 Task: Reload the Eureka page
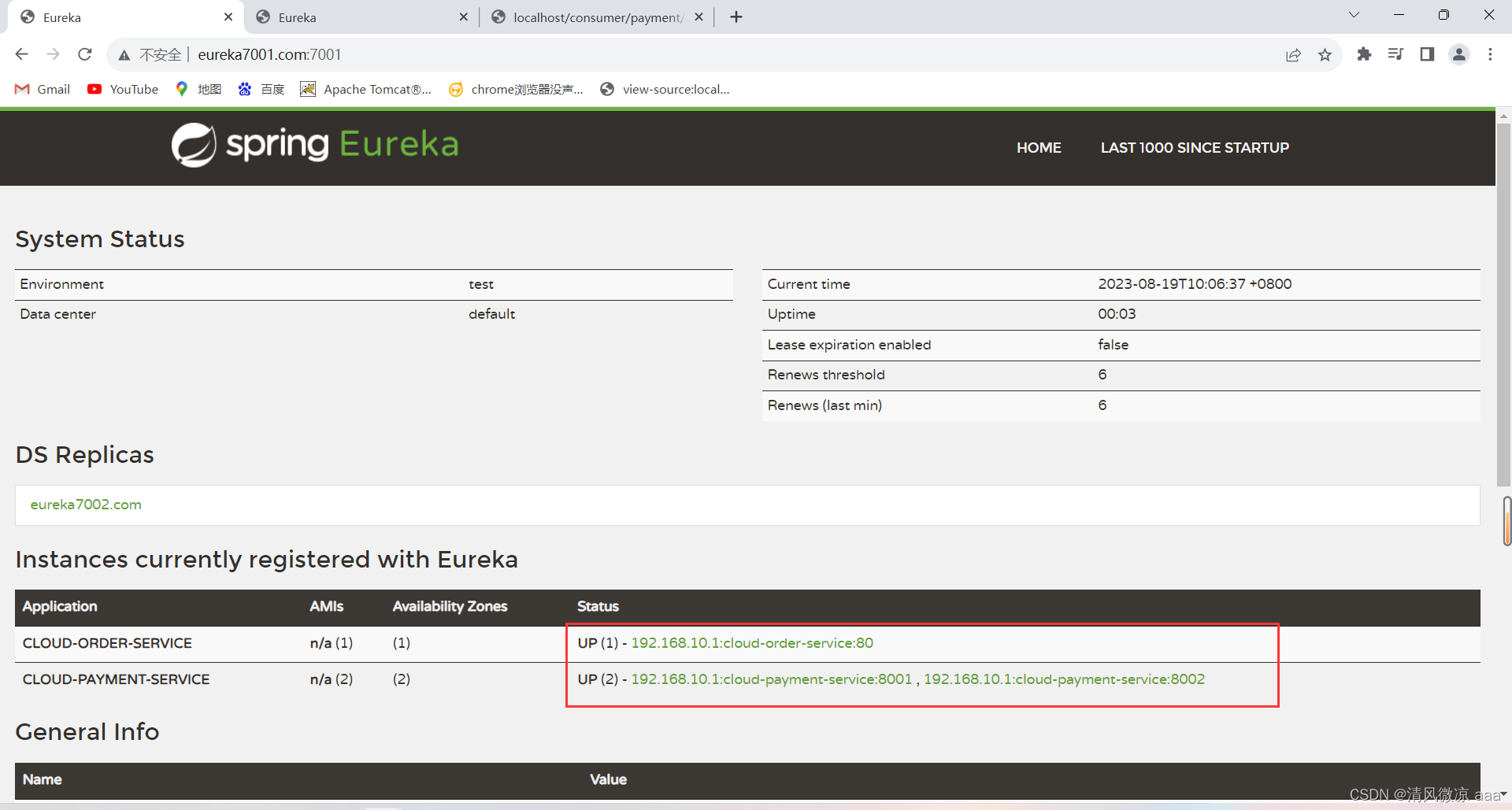point(85,54)
